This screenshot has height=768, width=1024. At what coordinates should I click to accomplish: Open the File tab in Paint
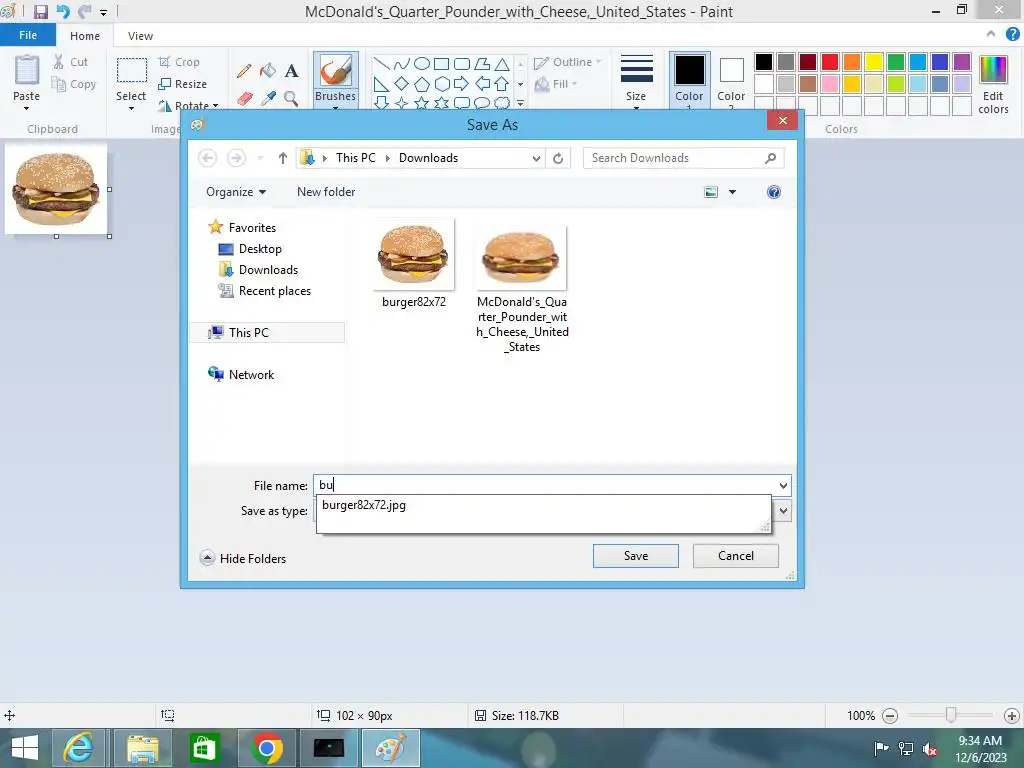click(x=28, y=35)
